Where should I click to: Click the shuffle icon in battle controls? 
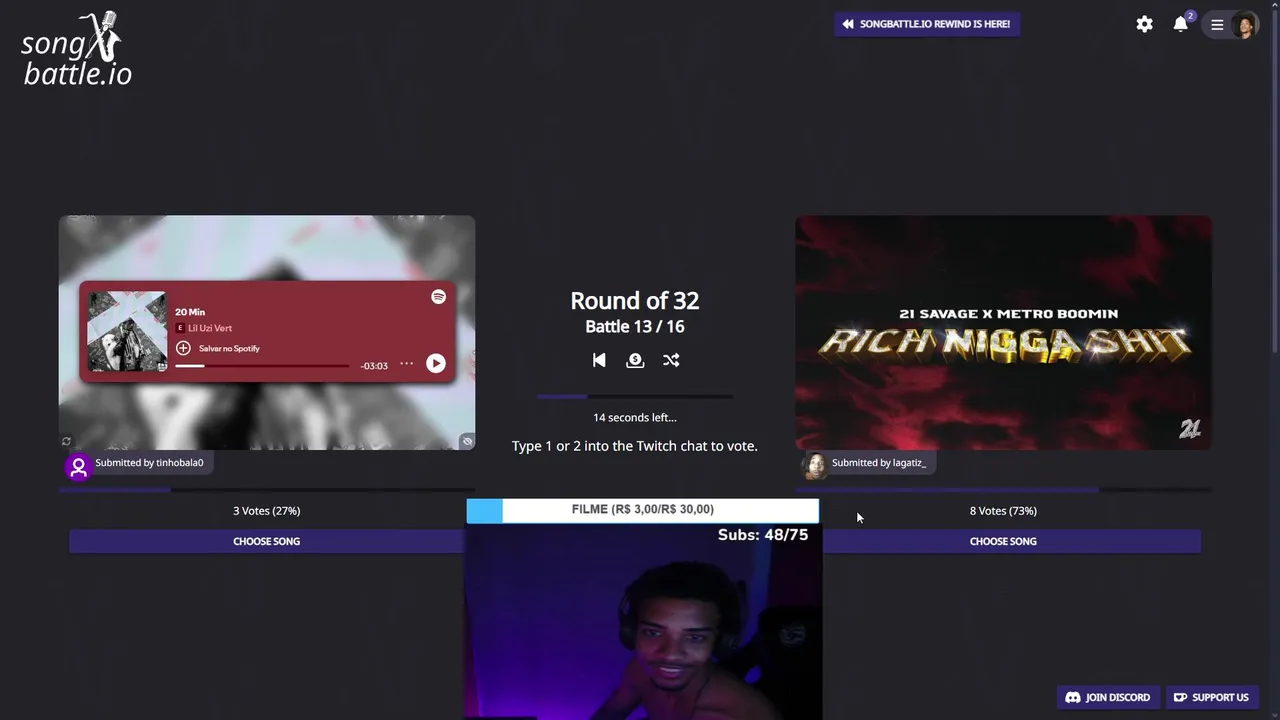coord(671,360)
